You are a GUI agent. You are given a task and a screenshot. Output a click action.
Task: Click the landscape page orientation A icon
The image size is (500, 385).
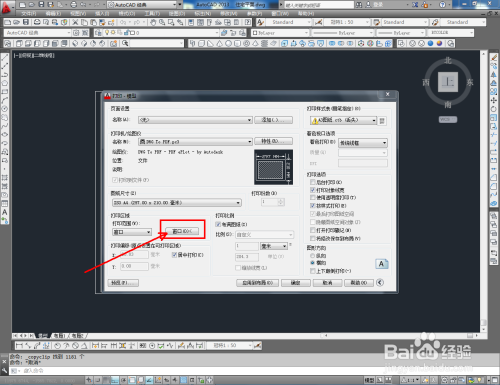tap(382, 264)
